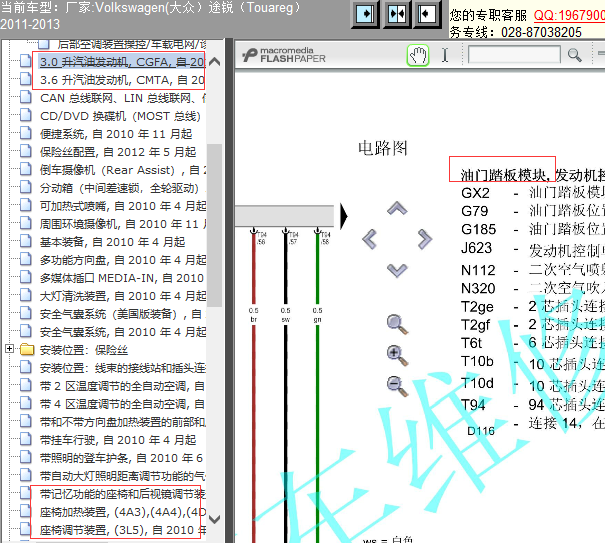605x543 pixels.
Task: Zoom out with the minus magnifier
Action: [397, 386]
